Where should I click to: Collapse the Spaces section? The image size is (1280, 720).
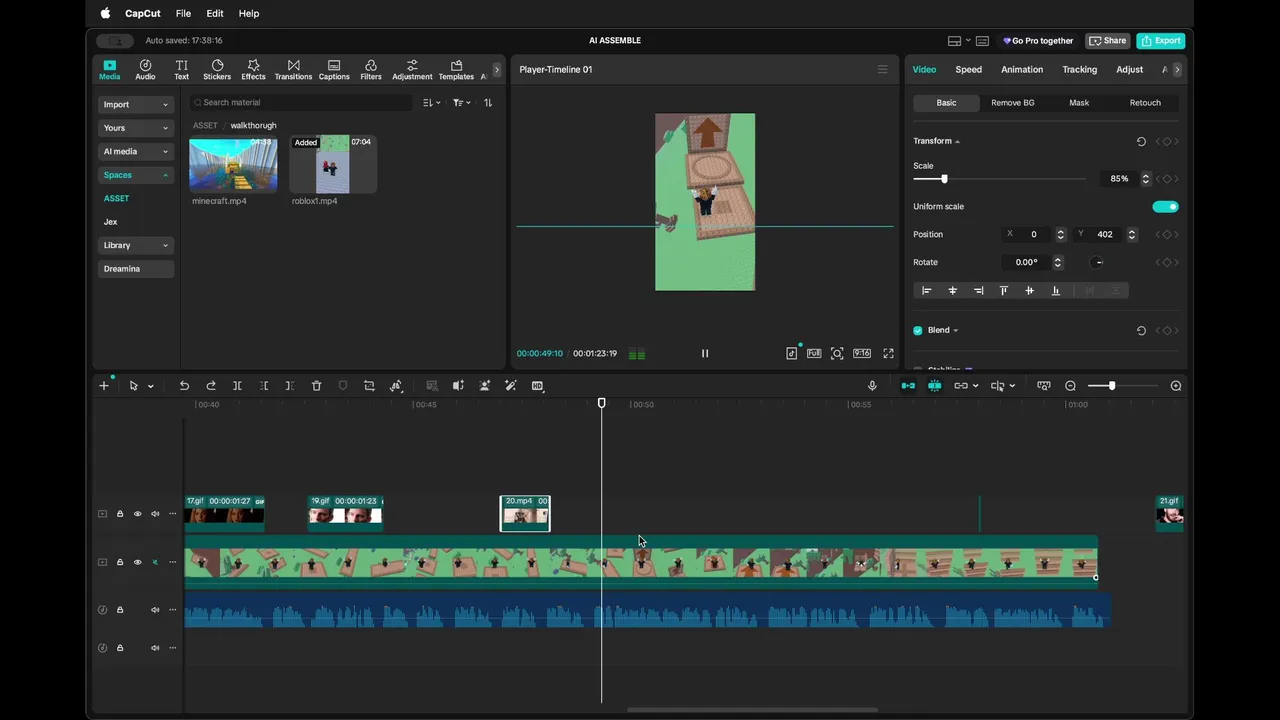(136, 175)
